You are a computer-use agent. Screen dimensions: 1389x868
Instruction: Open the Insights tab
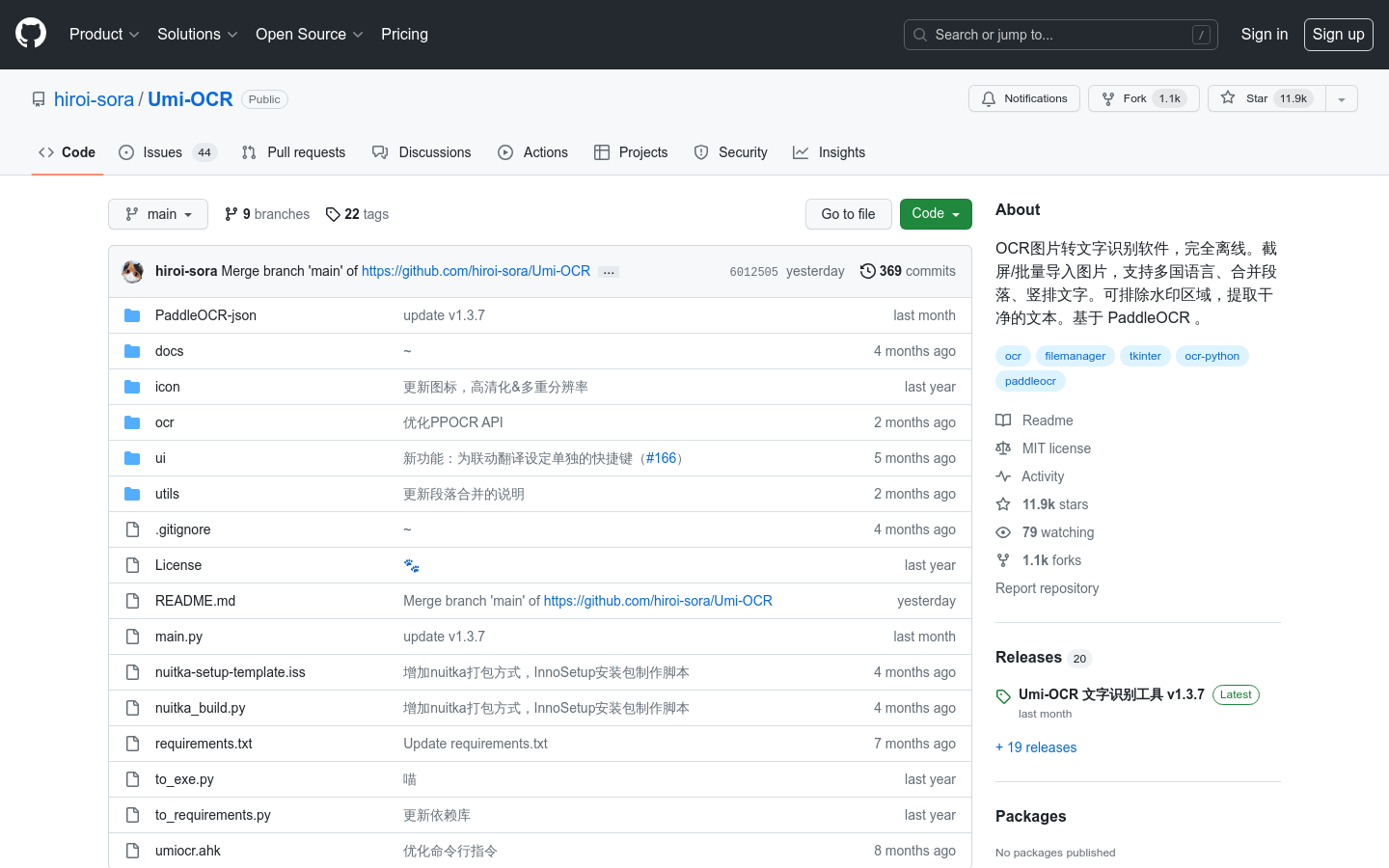tap(829, 152)
